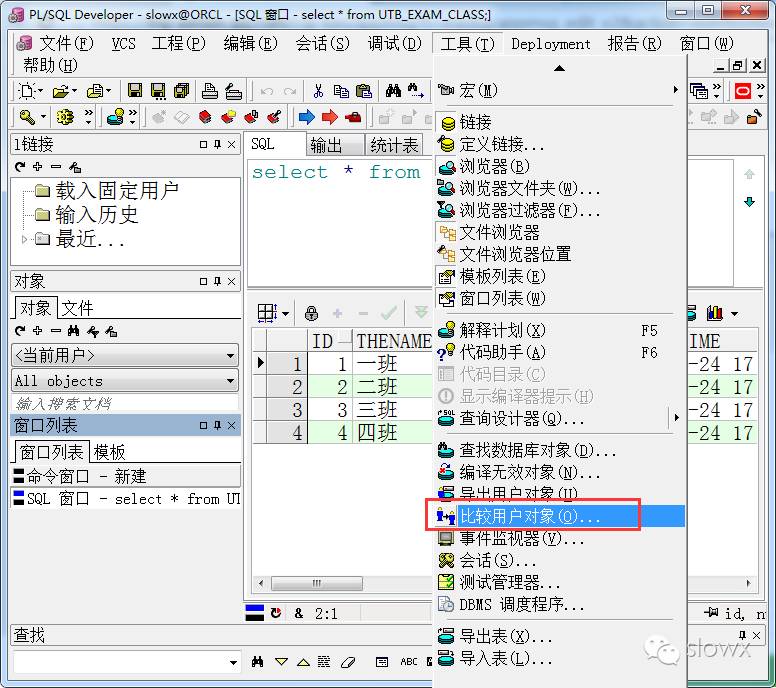Open the 会话(S) menu

(322, 44)
